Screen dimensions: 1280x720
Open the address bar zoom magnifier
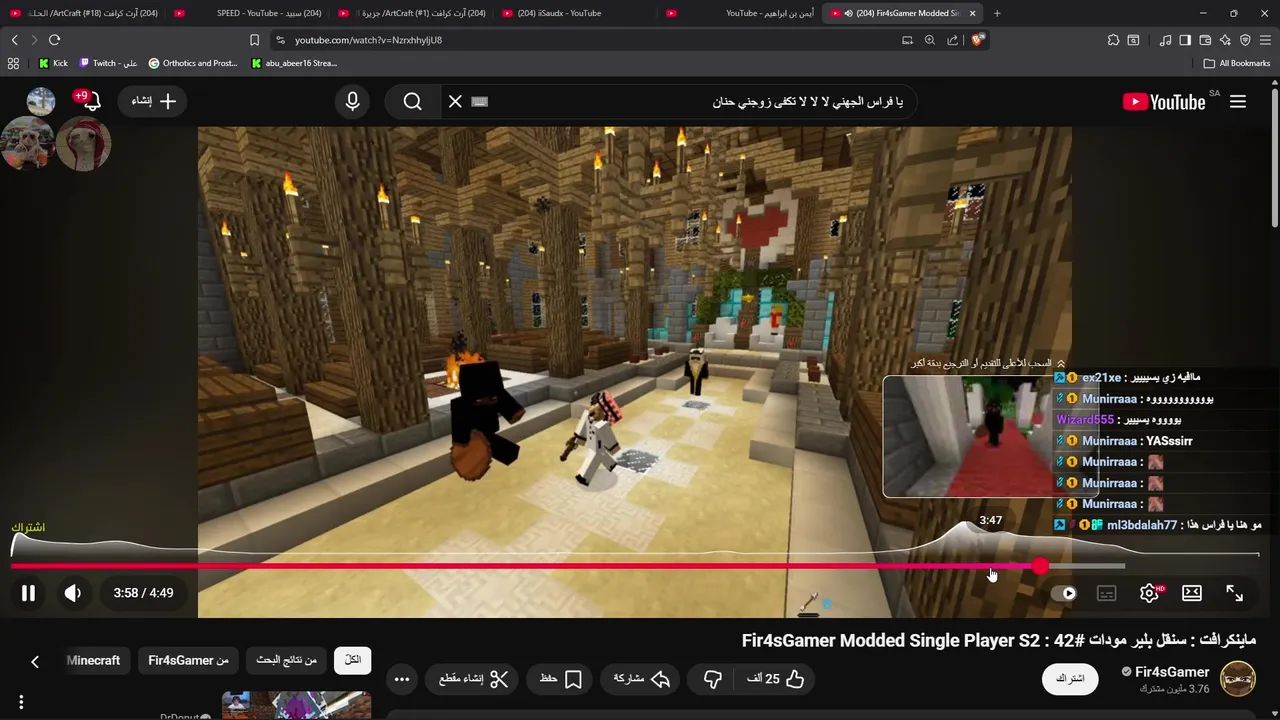[x=929, y=40]
